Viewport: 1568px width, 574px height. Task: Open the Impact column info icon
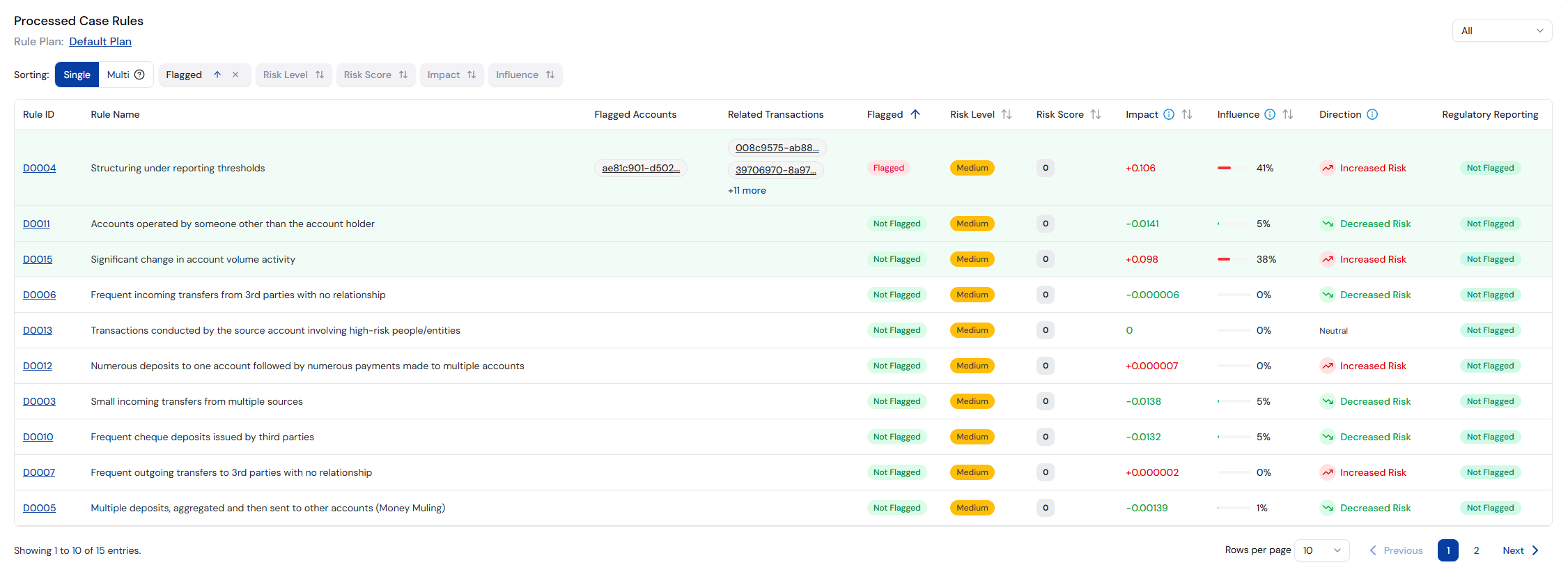(1169, 114)
